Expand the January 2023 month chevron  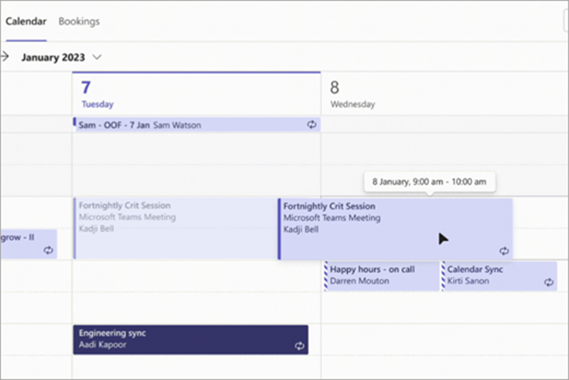(97, 57)
